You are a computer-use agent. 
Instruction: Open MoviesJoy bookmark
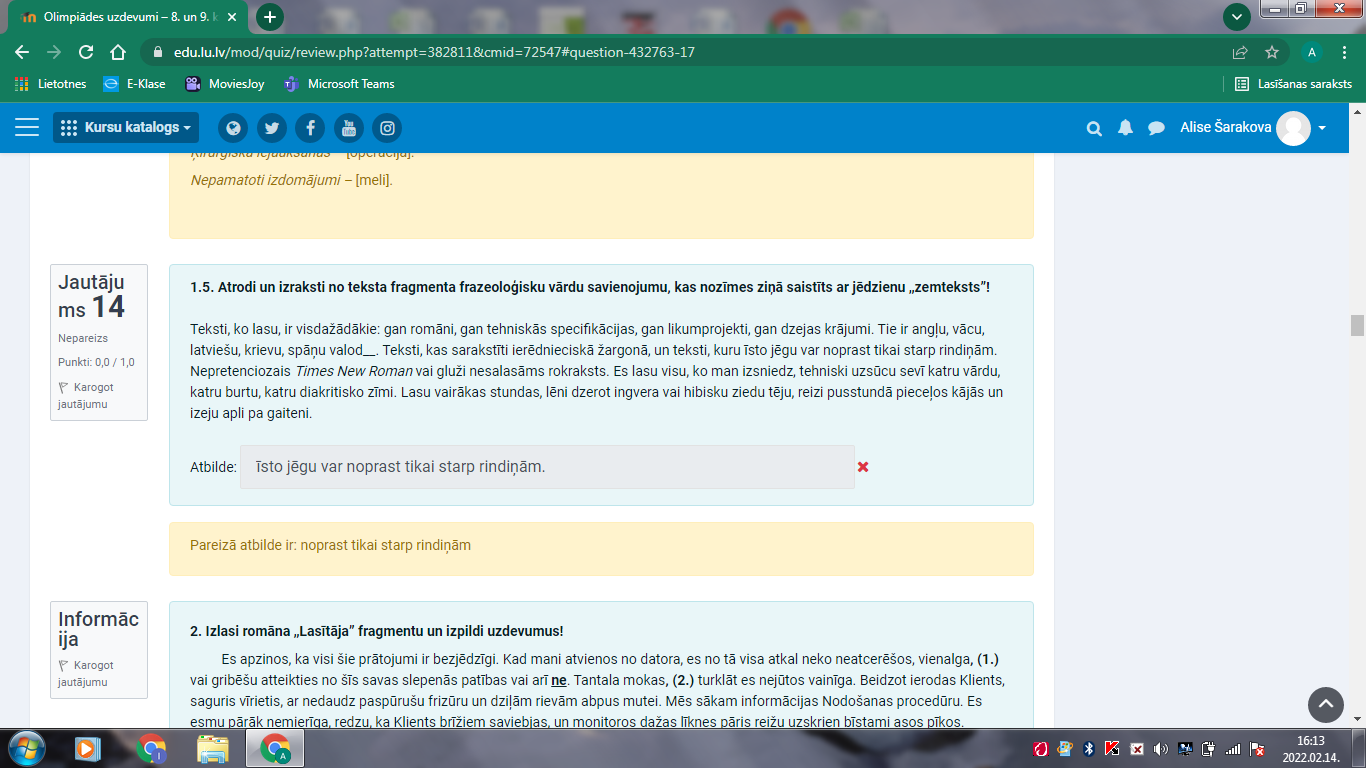(x=225, y=84)
